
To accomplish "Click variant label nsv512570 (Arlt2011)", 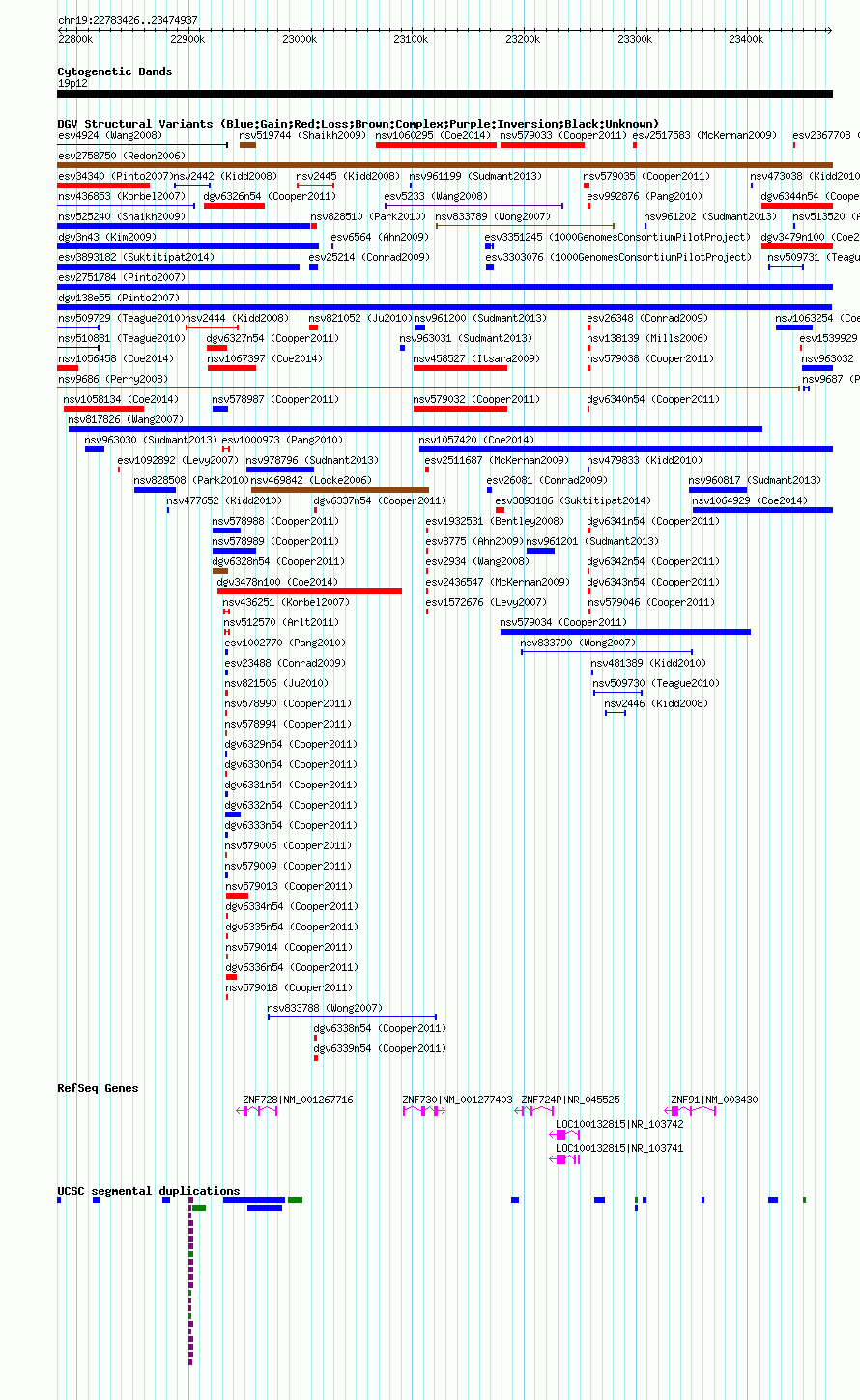I will [x=281, y=622].
